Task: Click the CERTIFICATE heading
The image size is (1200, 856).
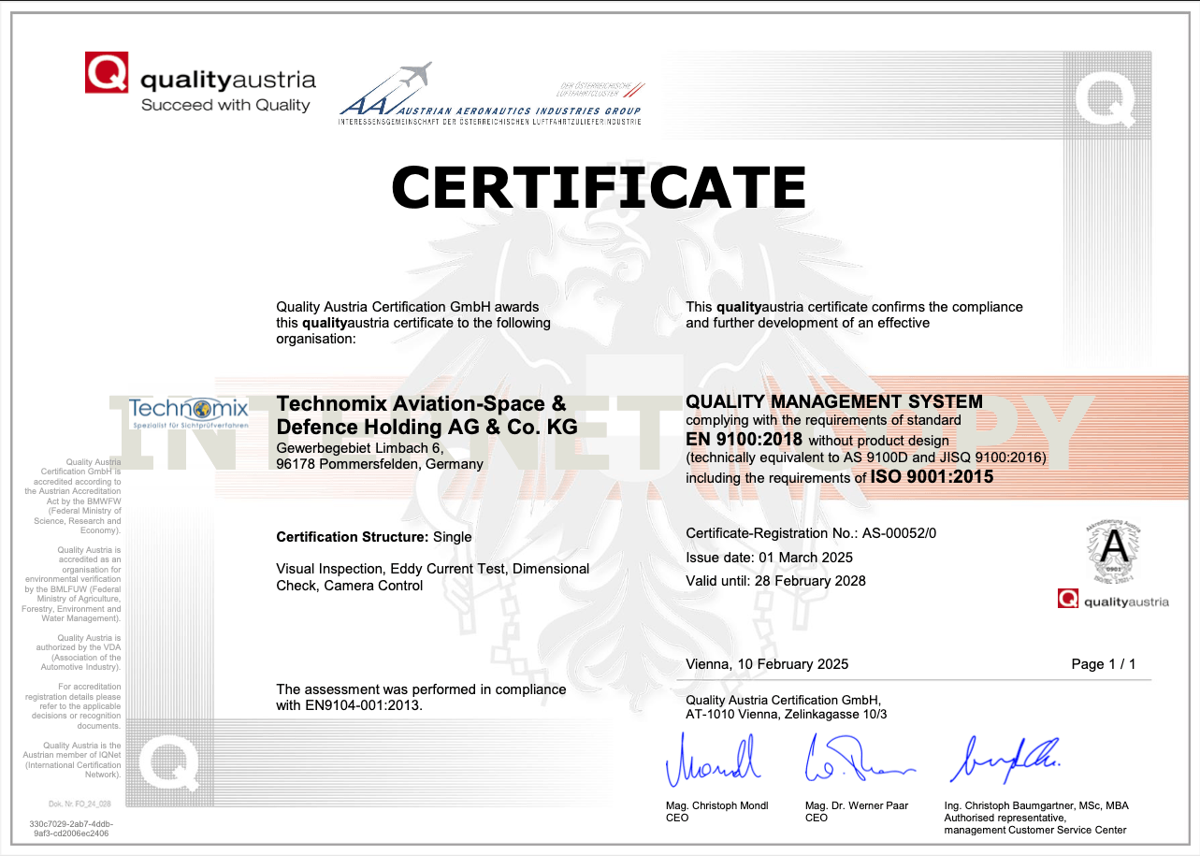Action: pyautogui.click(x=598, y=186)
